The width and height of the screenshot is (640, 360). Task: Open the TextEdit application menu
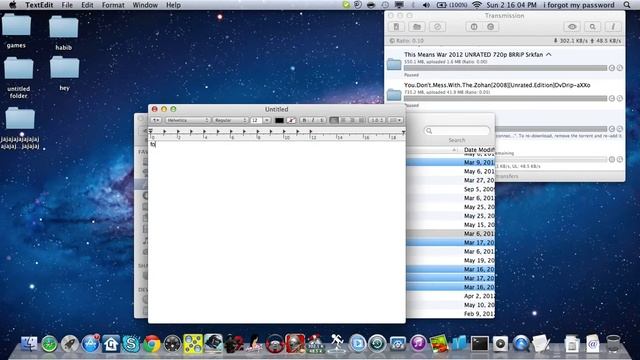point(40,5)
